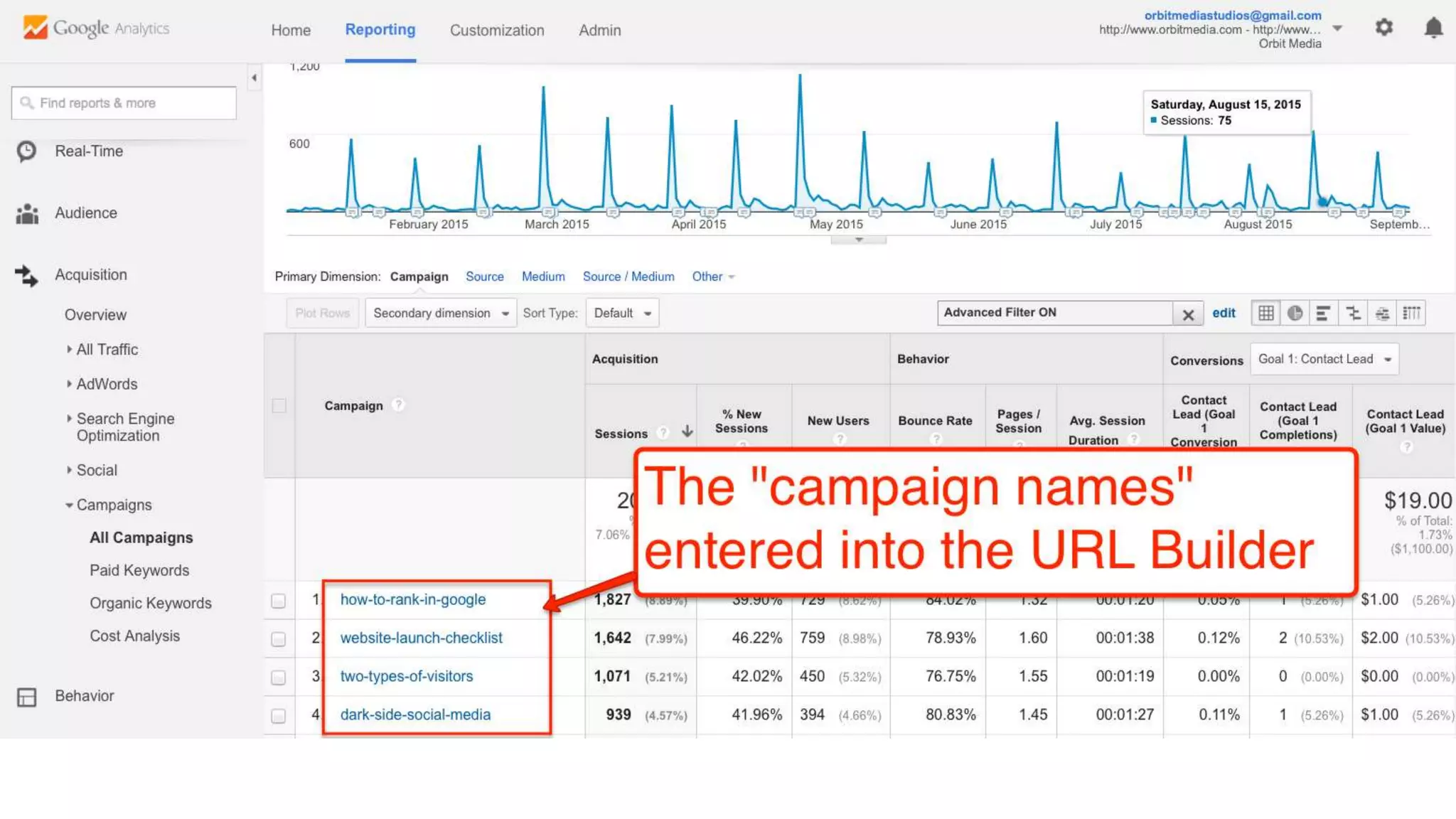The width and height of the screenshot is (1456, 819).
Task: Select the comparison view icon
Action: pyautogui.click(x=1353, y=313)
